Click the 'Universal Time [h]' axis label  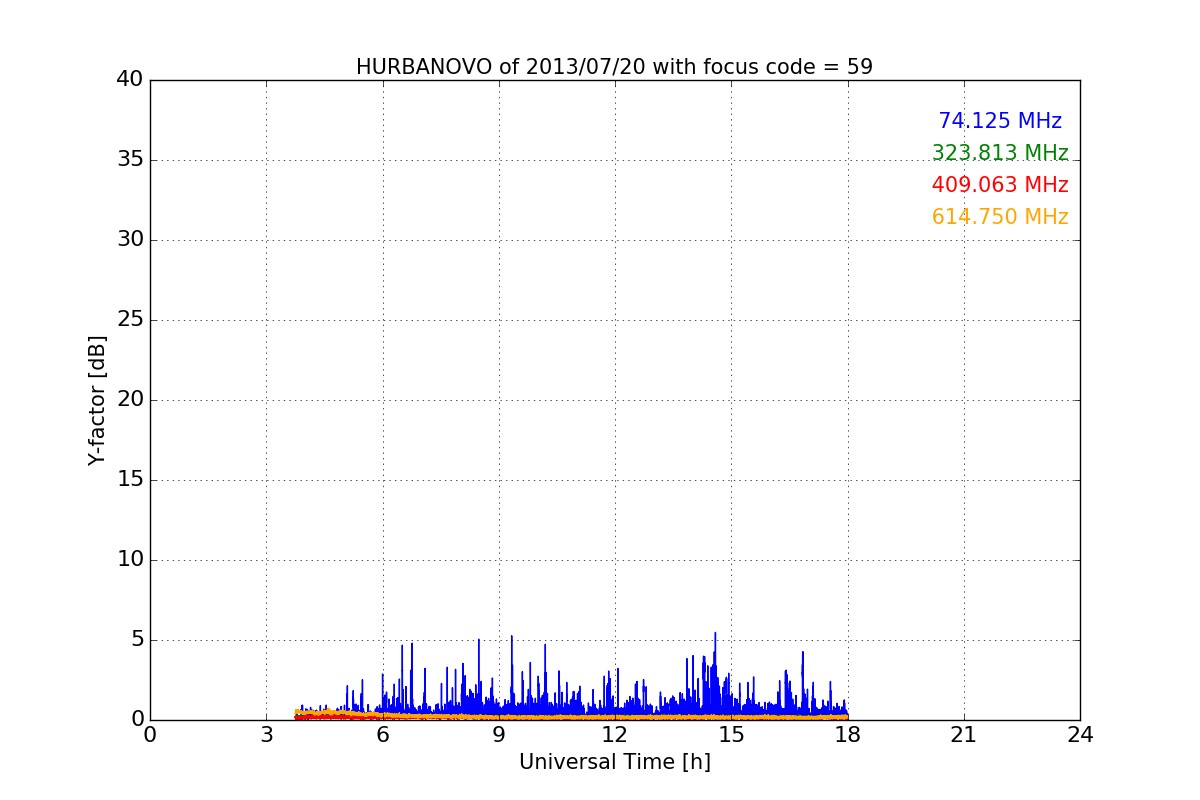[x=615, y=762]
